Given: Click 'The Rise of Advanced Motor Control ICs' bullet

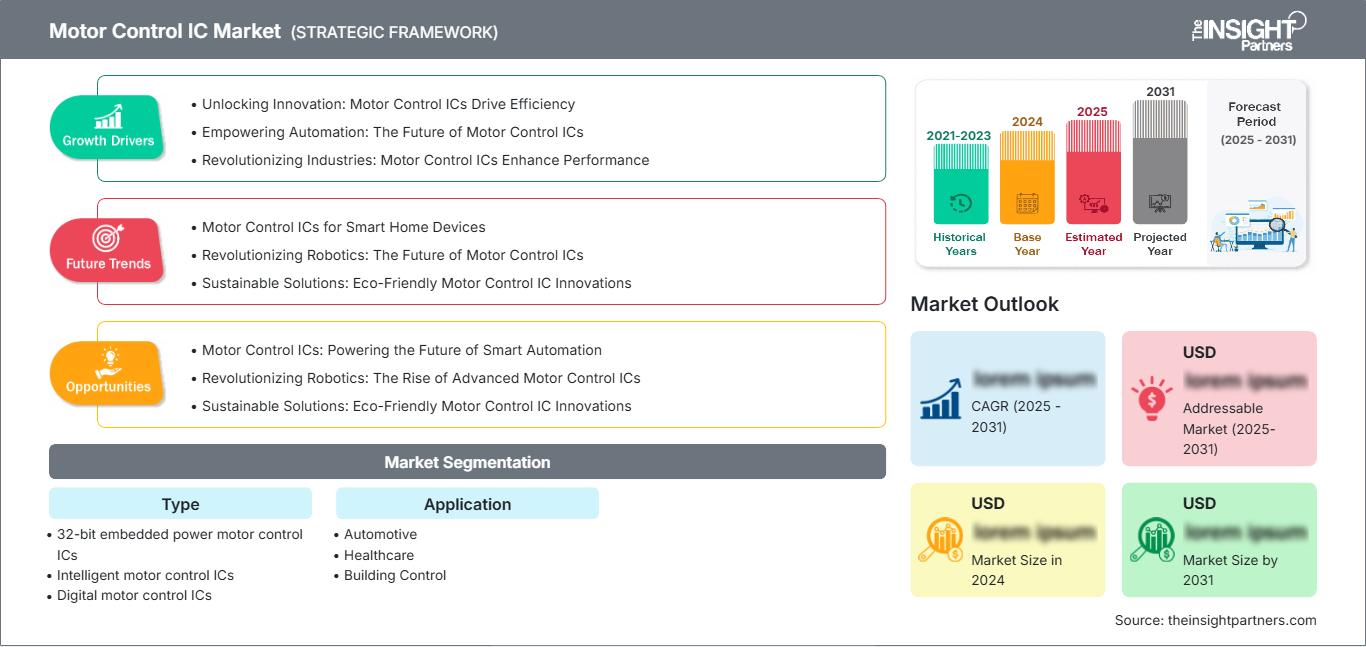Looking at the screenshot, I should click(x=421, y=378).
